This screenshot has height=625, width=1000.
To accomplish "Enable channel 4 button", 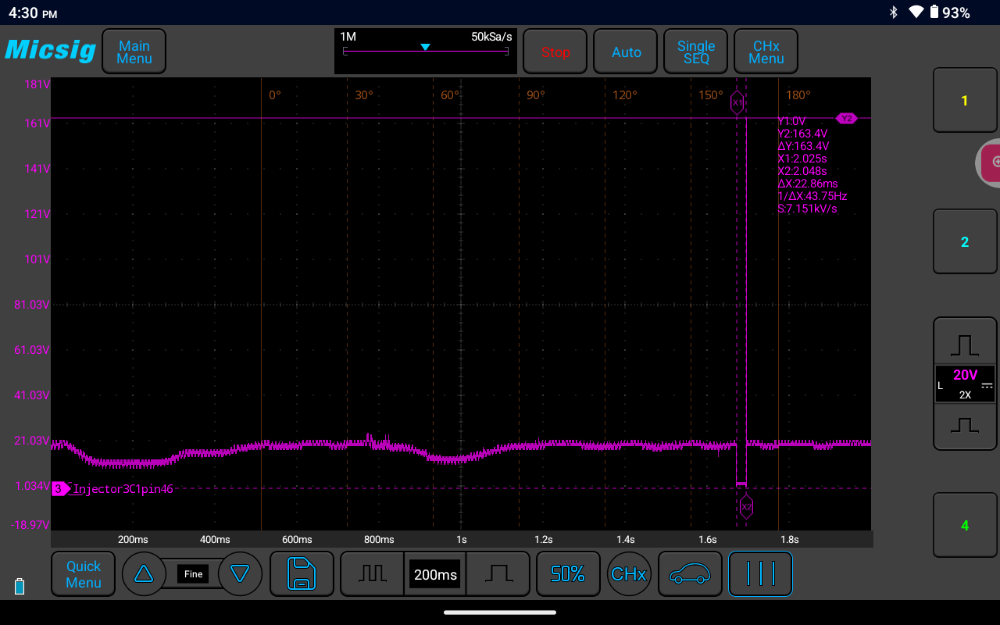I will [x=964, y=525].
